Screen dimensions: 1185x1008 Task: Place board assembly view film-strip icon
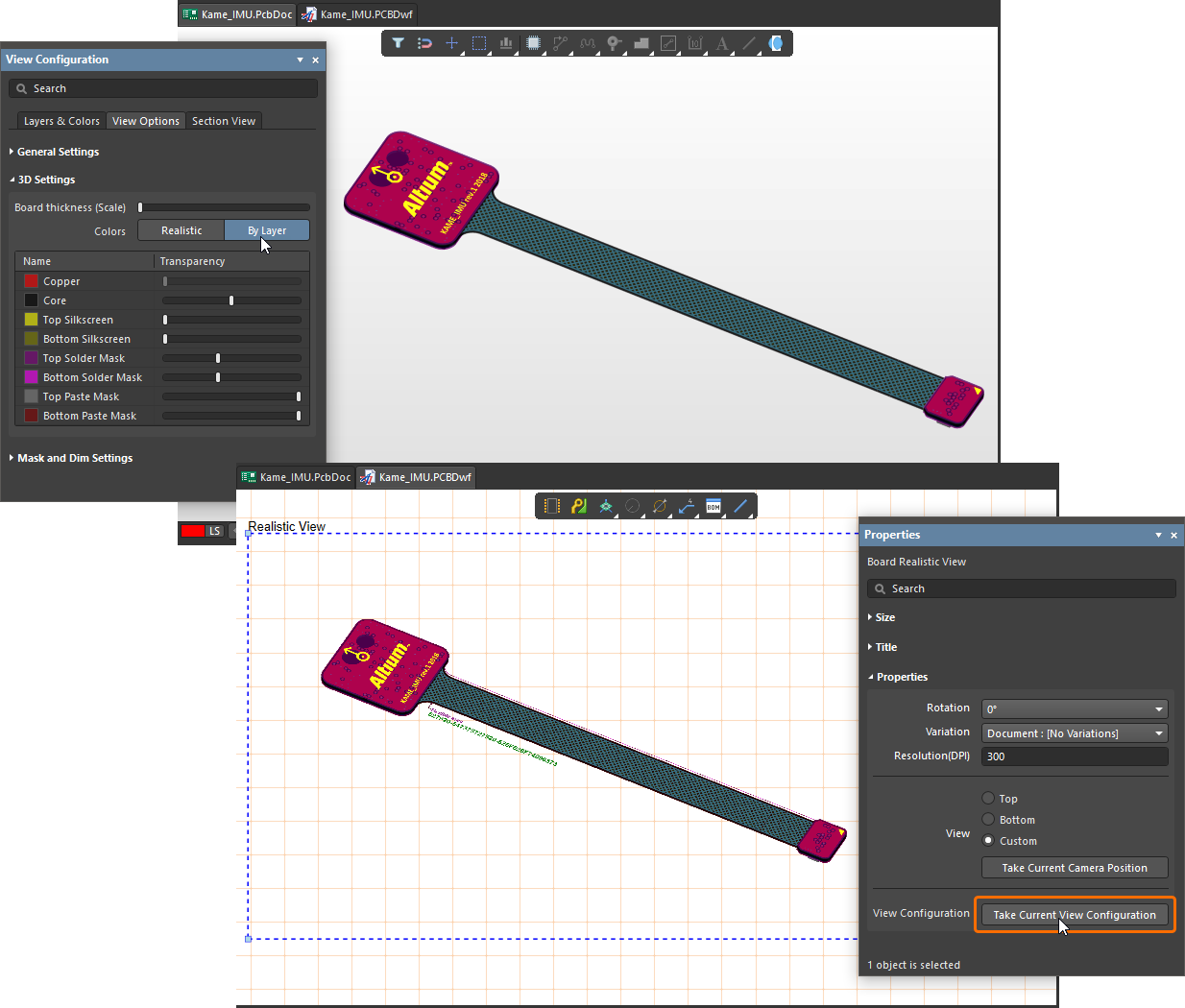(x=552, y=506)
